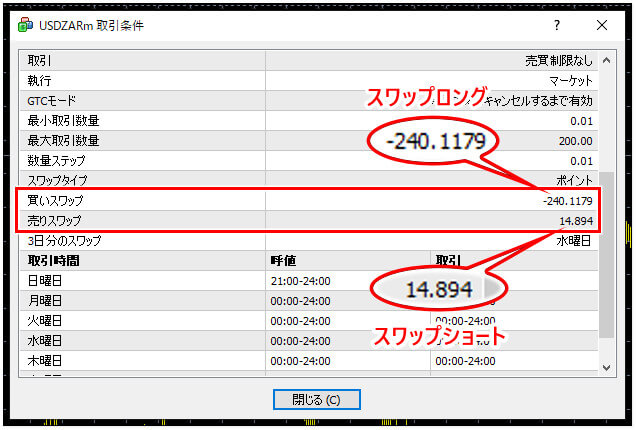Select the 日曜日 row label
The width and height of the screenshot is (636, 430).
[45, 281]
